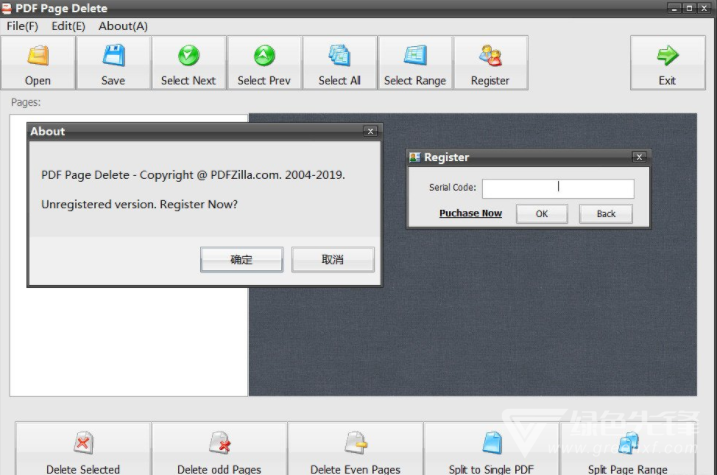Image resolution: width=717 pixels, height=475 pixels.
Task: Click the Save floppy disk icon
Action: pos(113,55)
